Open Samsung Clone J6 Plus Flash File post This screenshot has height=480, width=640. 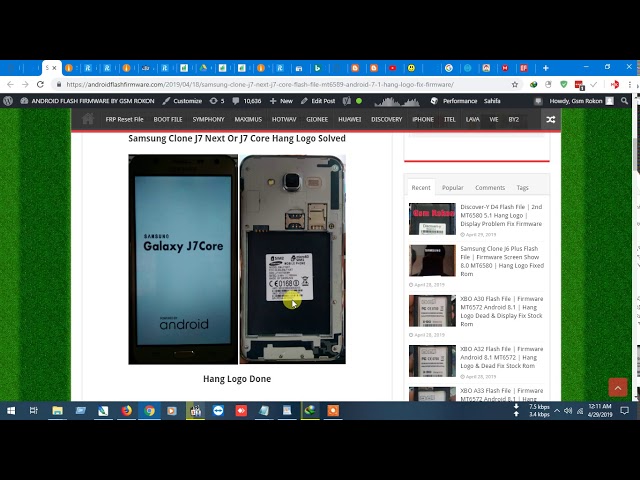[502, 261]
